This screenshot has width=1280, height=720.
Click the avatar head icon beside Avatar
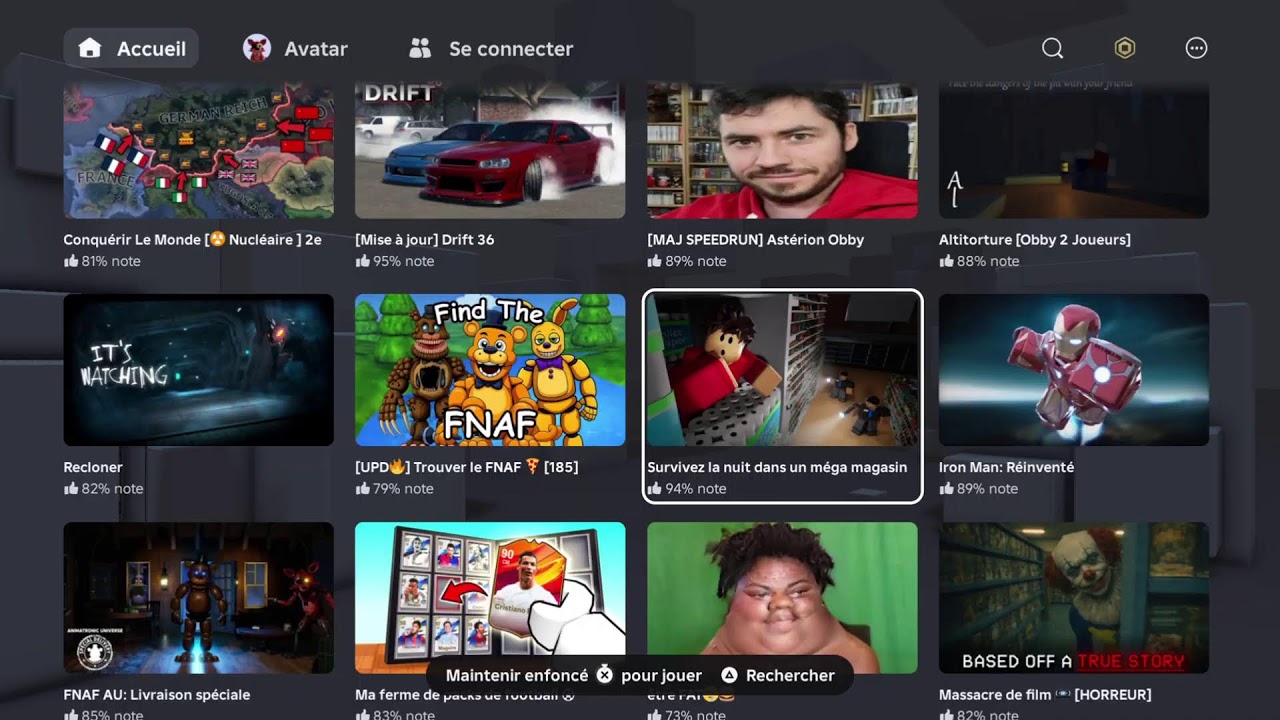pyautogui.click(x=257, y=48)
